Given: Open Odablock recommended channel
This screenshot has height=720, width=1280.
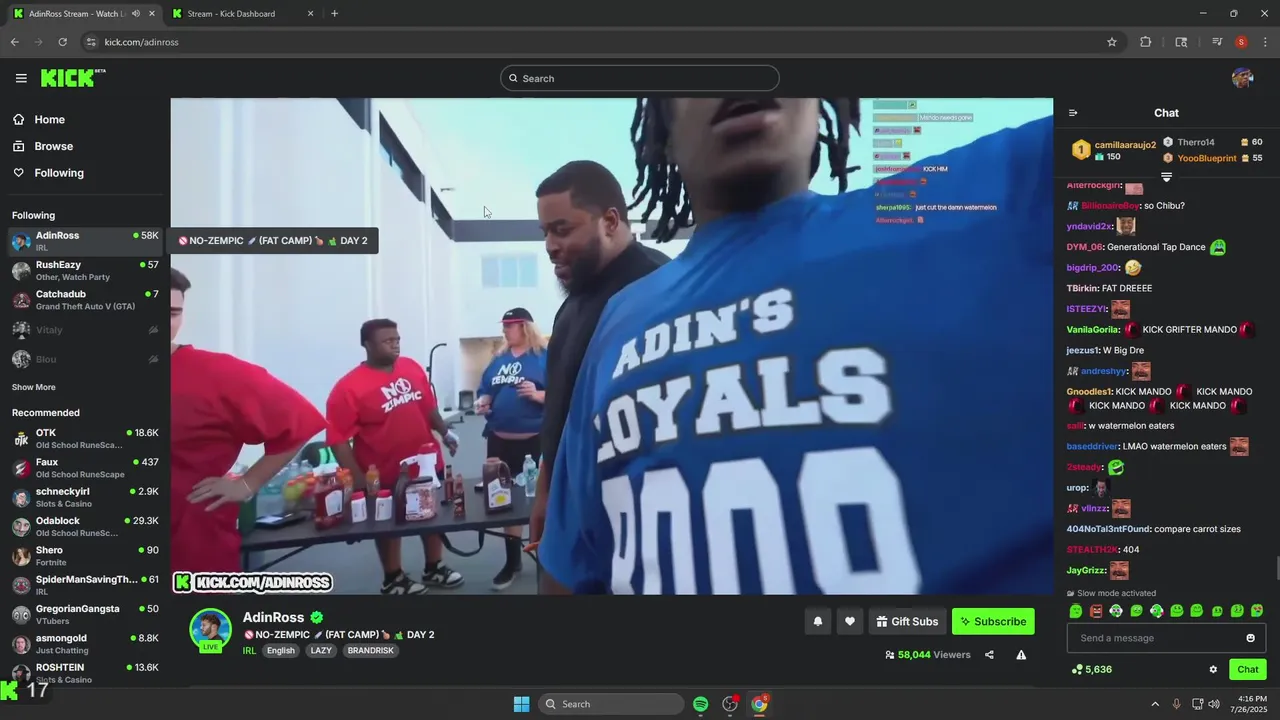Looking at the screenshot, I should (x=85, y=526).
